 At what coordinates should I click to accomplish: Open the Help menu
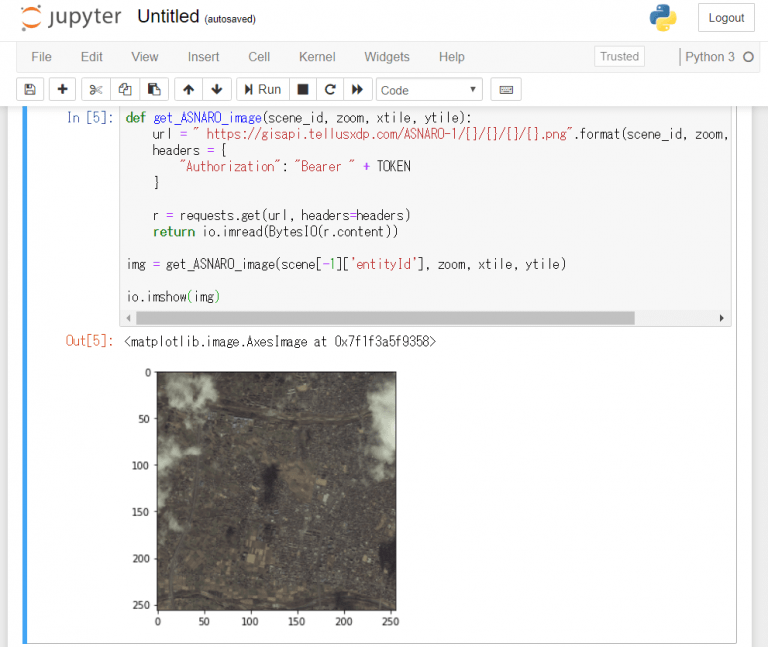[452, 57]
